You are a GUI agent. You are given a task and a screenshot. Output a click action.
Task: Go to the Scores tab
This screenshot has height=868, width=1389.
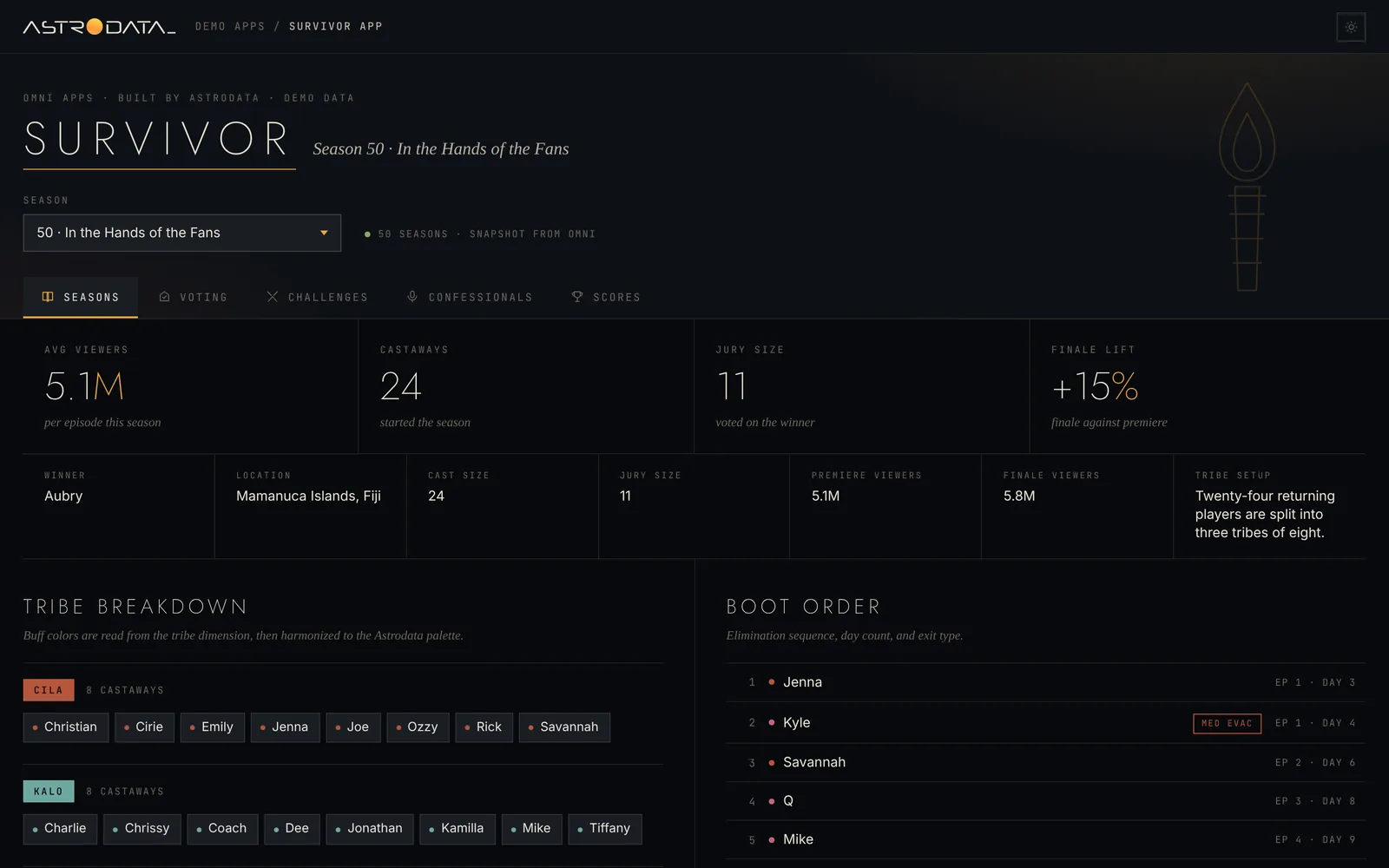pos(606,297)
